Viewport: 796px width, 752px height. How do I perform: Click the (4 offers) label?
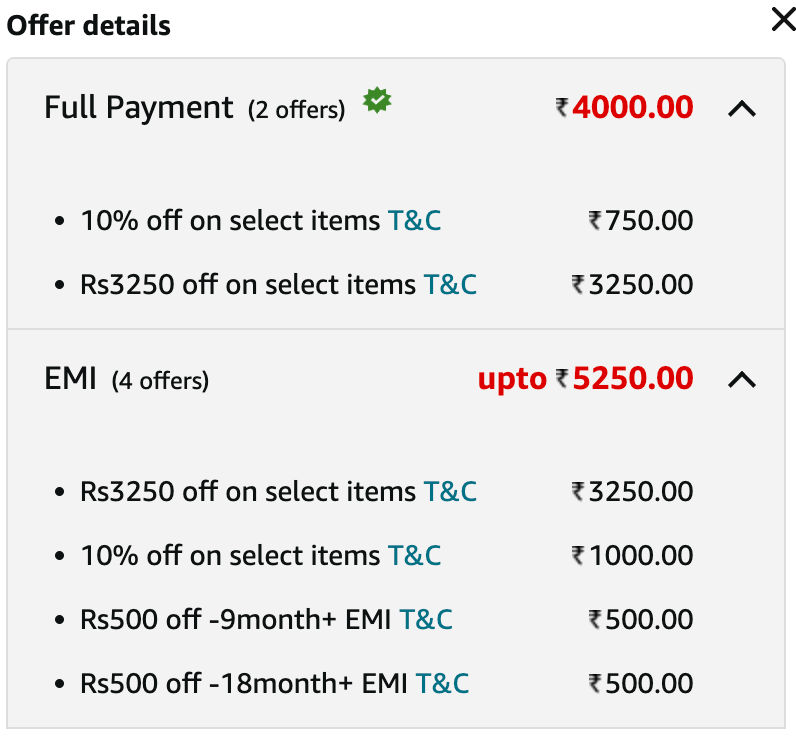click(160, 381)
